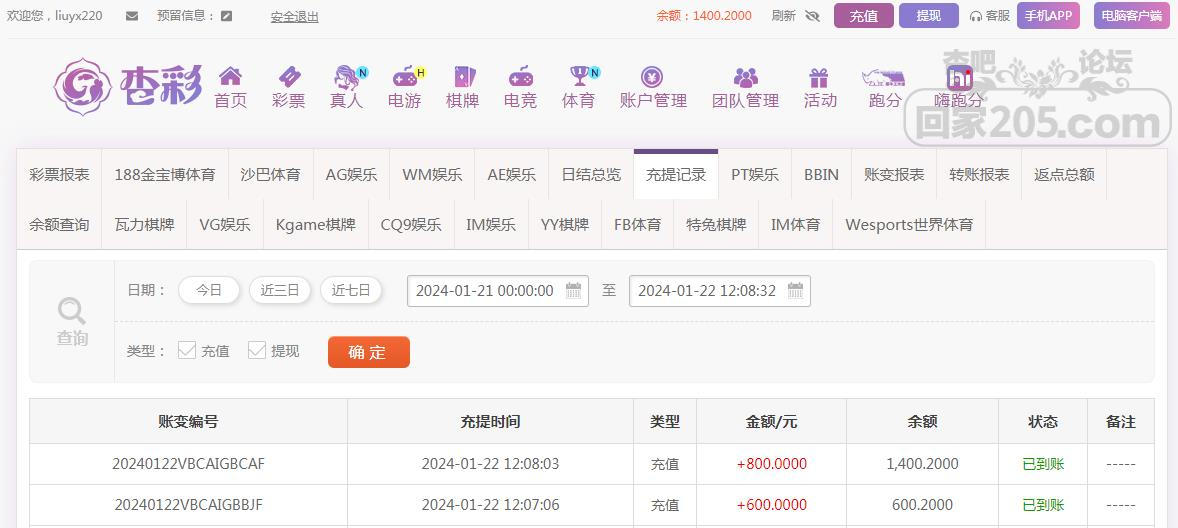The height and width of the screenshot is (528, 1178).
Task: Open start date calendar picker
Action: tap(573, 291)
